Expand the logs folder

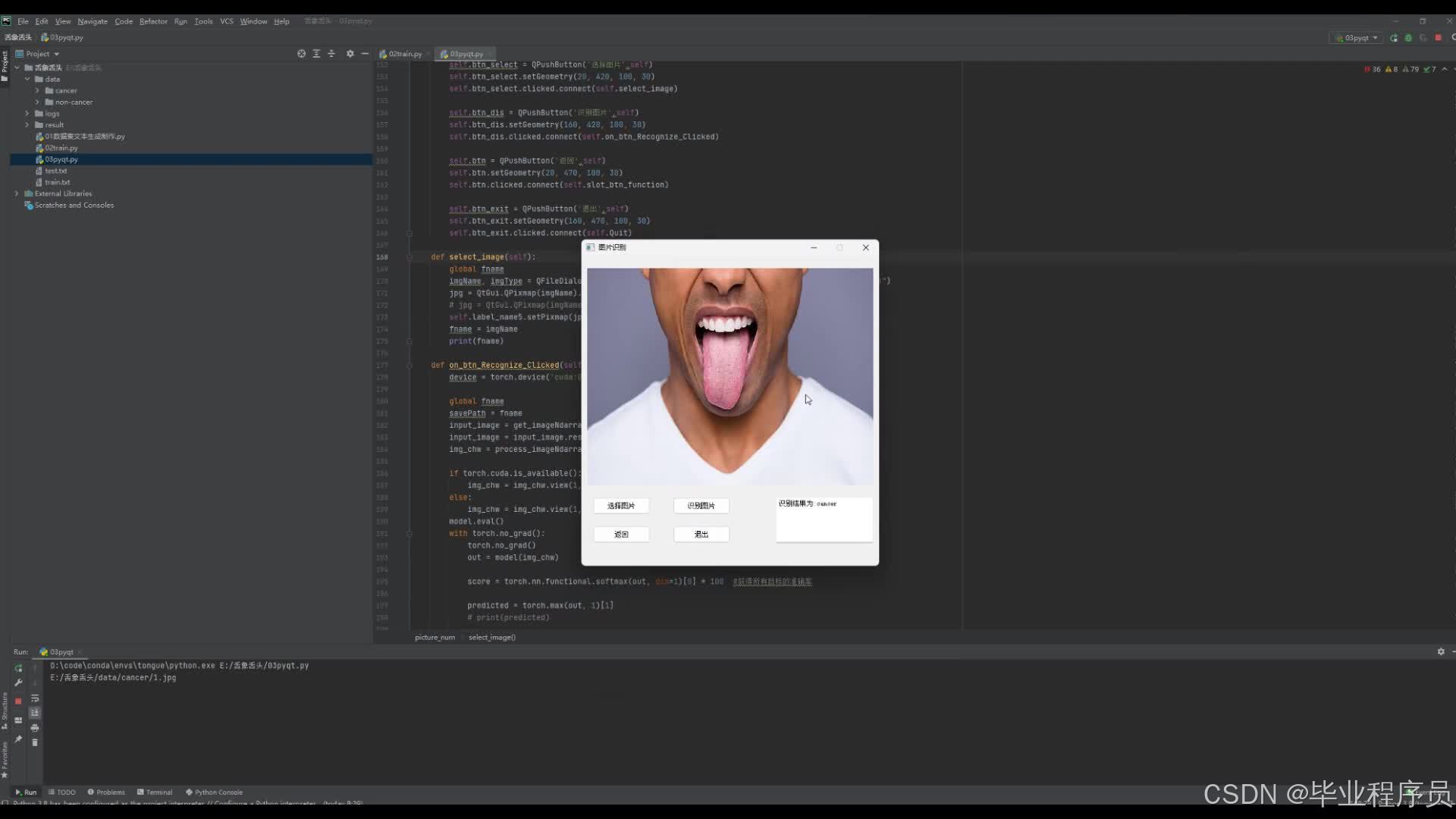(x=27, y=113)
